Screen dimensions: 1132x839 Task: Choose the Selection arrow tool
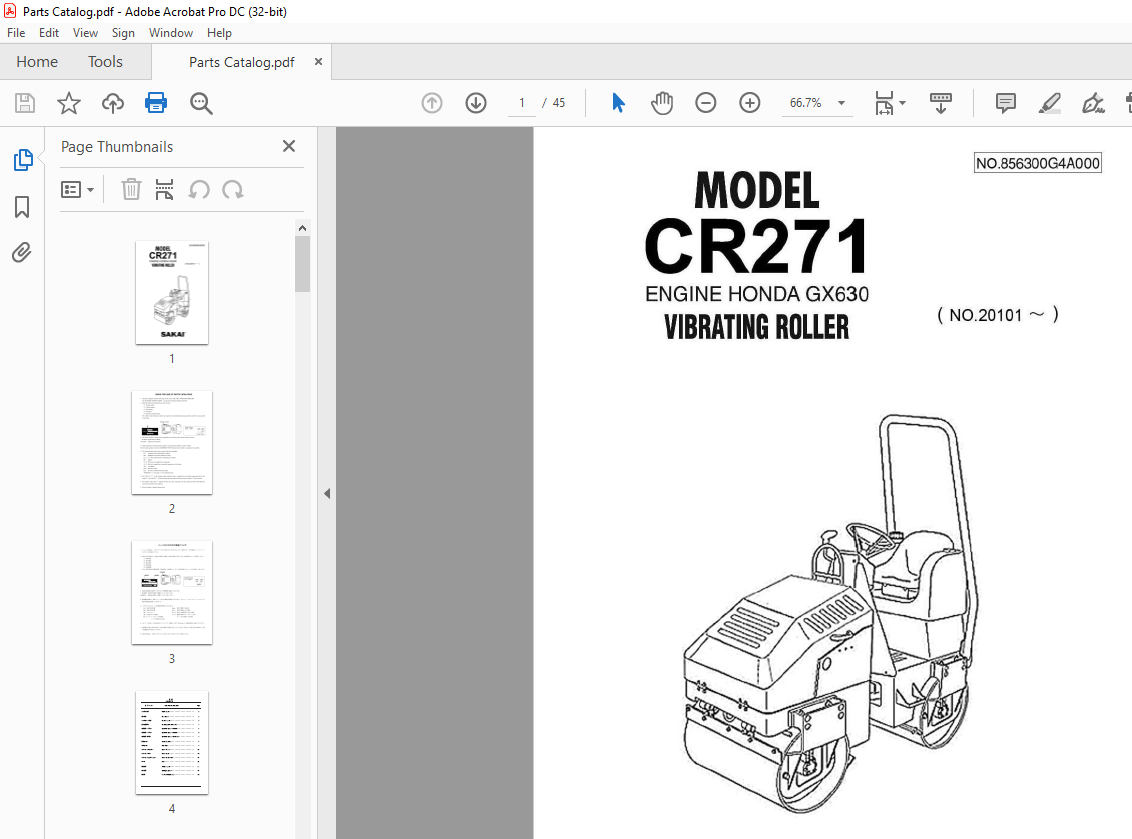pyautogui.click(x=618, y=103)
